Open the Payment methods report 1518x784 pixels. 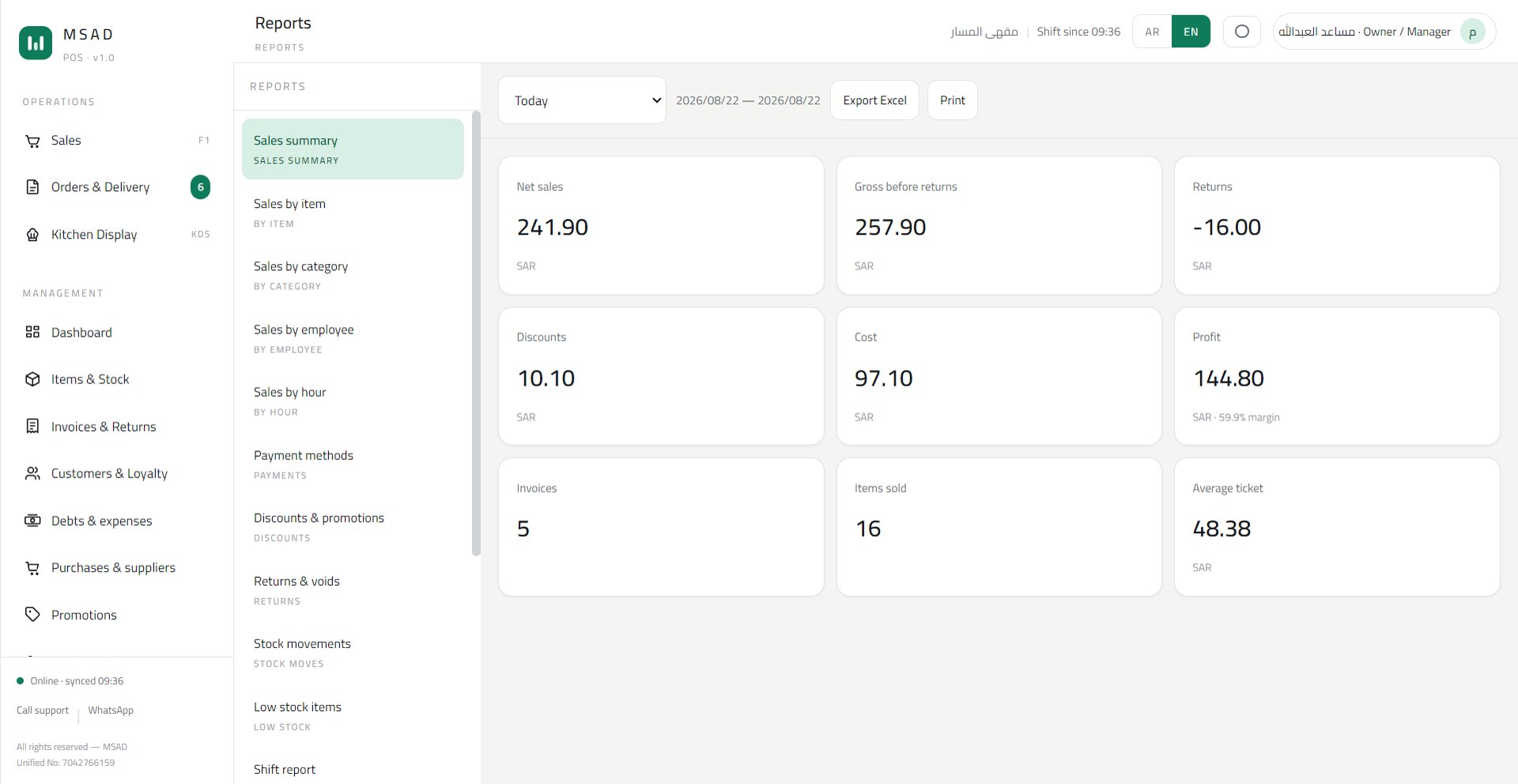click(353, 464)
